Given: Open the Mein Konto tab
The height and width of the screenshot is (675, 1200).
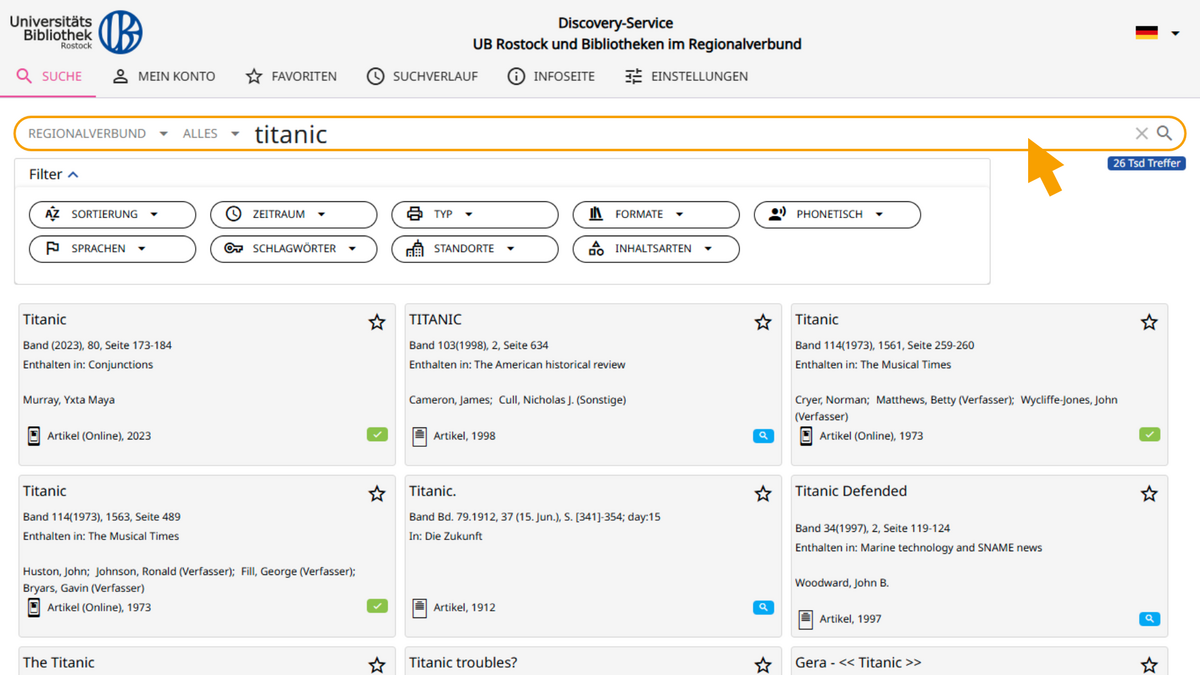Looking at the screenshot, I should click(164, 76).
